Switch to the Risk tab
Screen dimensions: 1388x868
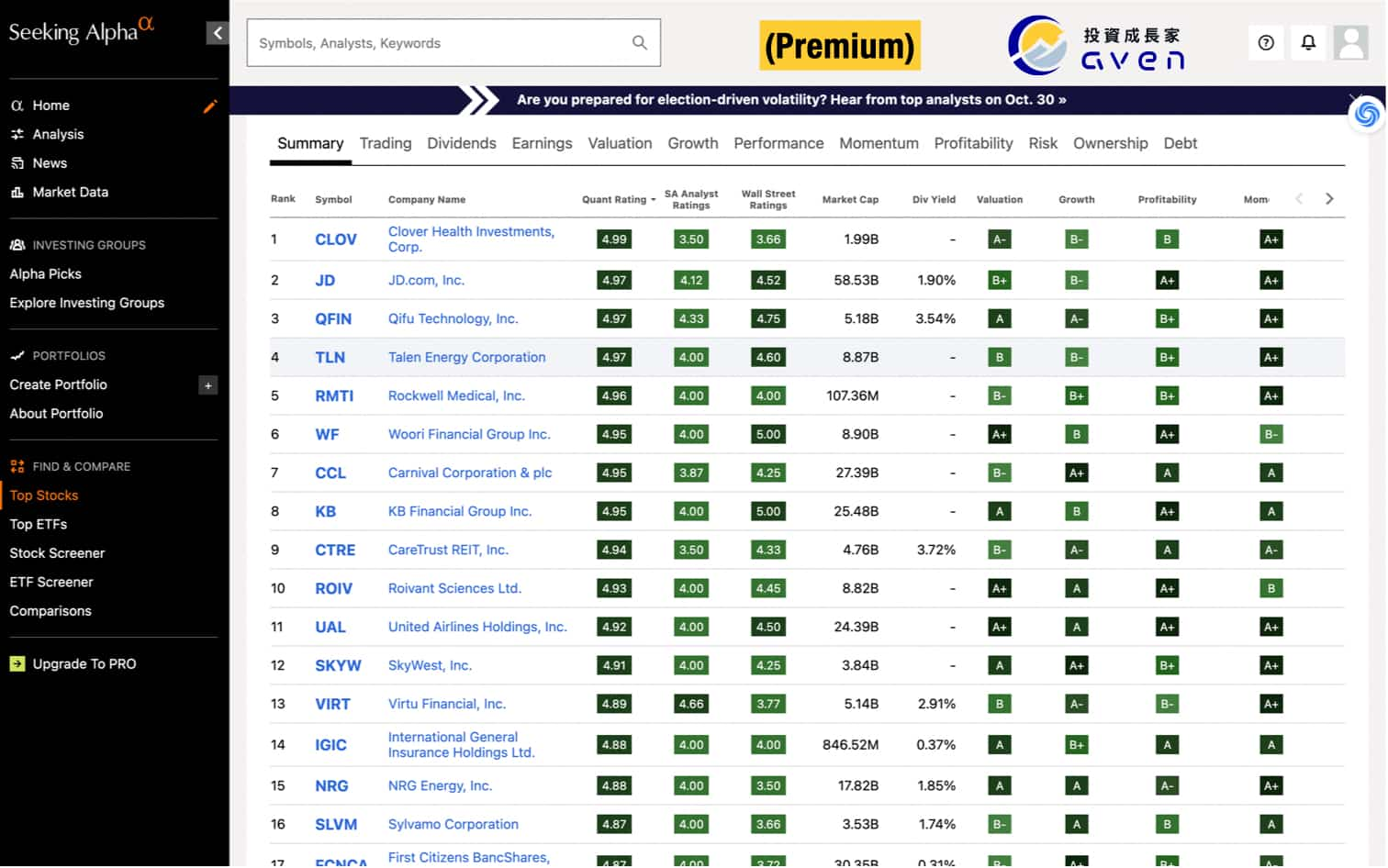click(x=1043, y=143)
